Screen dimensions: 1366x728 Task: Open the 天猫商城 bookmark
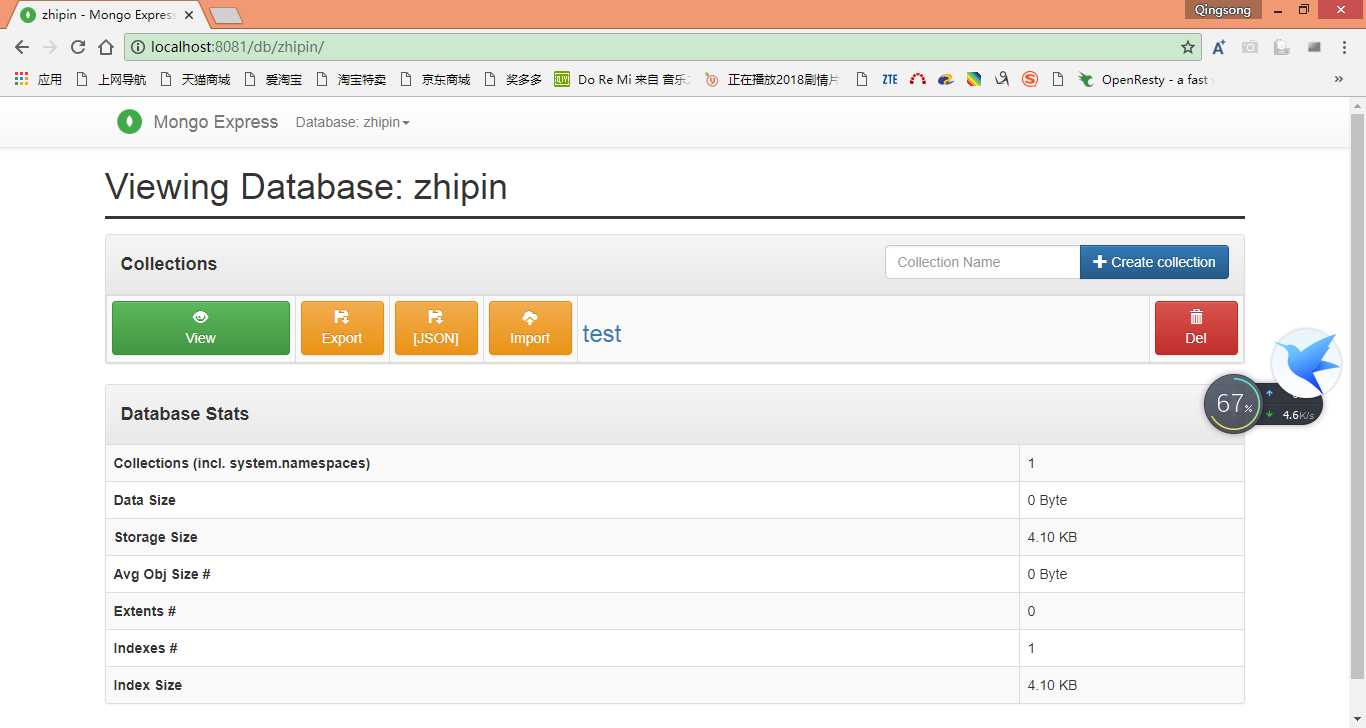pos(195,79)
